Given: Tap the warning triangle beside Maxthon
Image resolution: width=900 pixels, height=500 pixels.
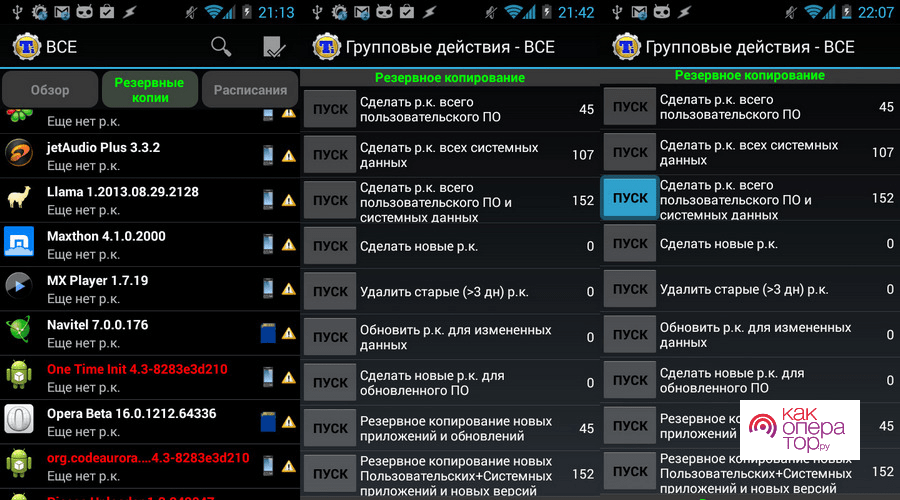Looking at the screenshot, I should 288,244.
